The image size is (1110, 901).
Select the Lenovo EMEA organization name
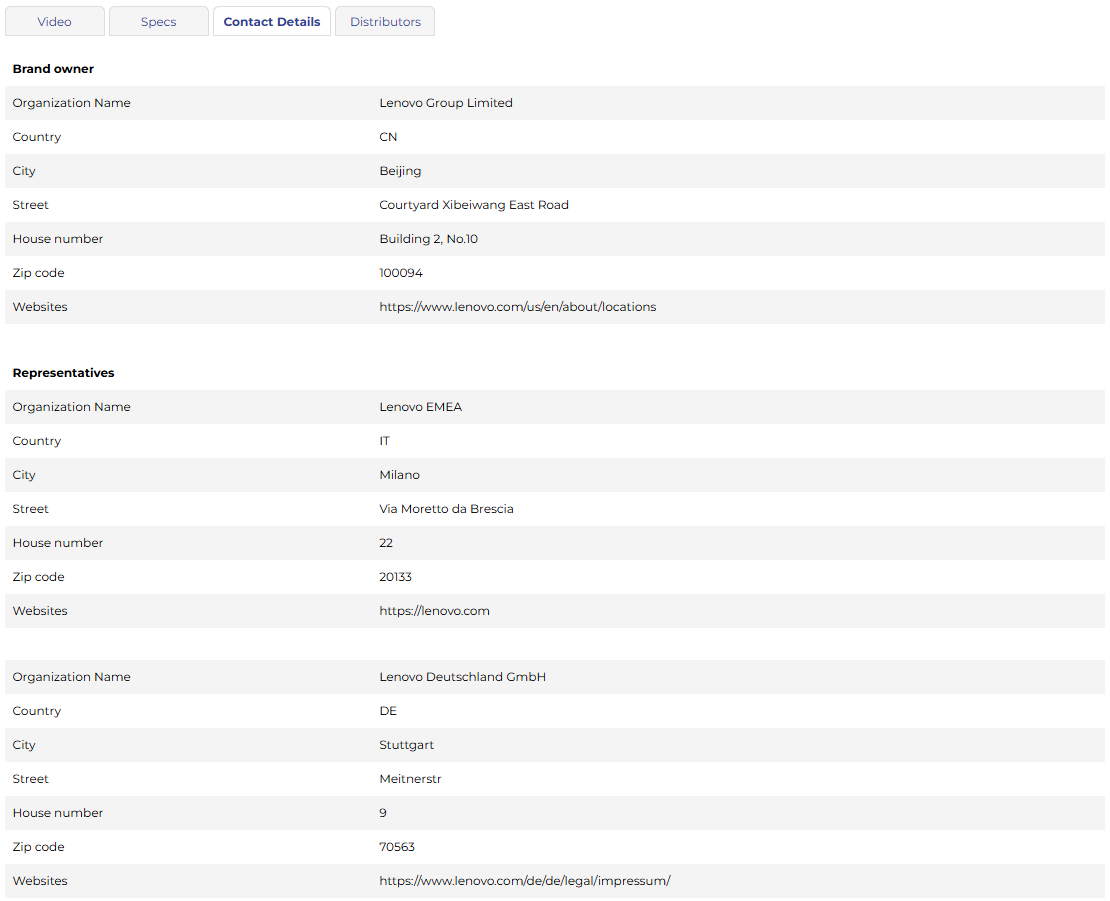coord(420,407)
